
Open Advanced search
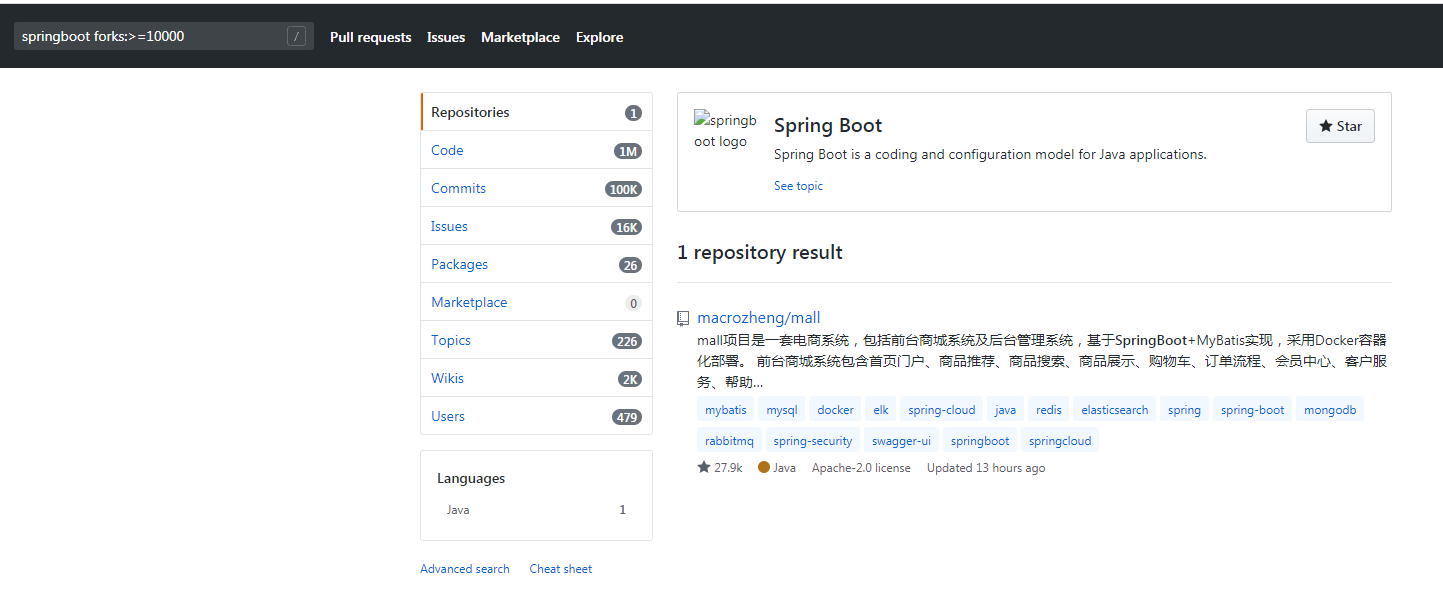[464, 568]
